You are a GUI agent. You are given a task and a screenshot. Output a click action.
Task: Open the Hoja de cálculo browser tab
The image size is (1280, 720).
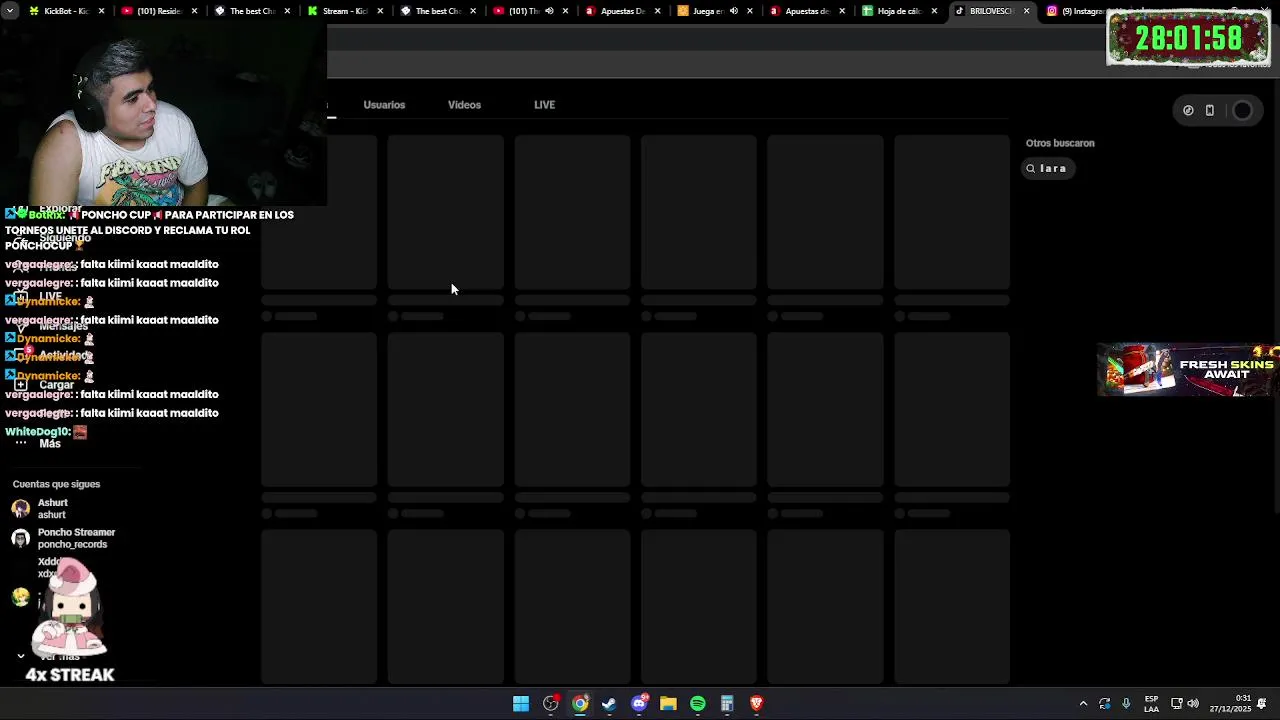tap(898, 11)
